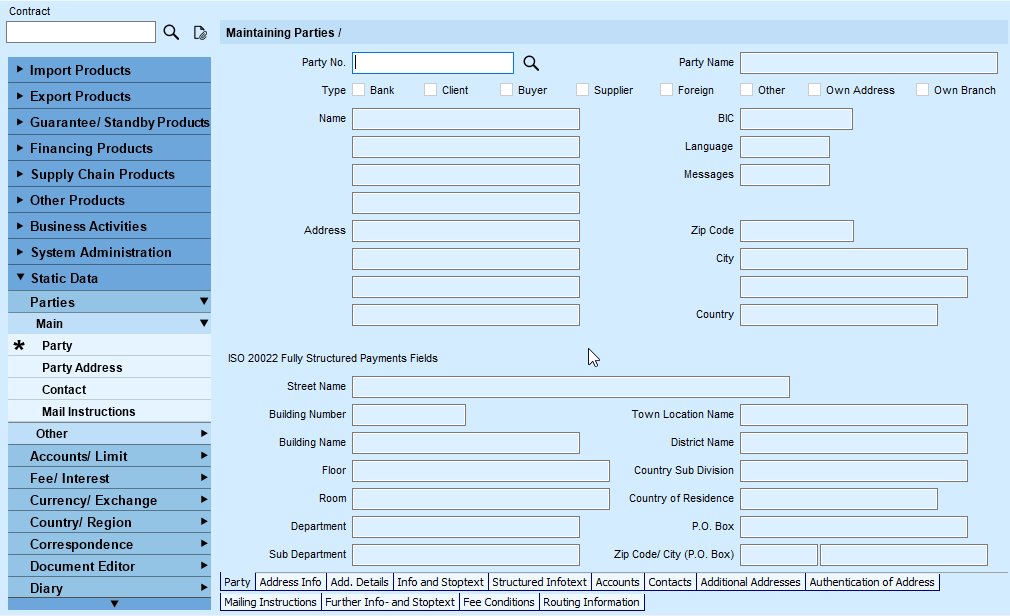Click the Contract search magnifier icon
Viewport: 1010px width, 616px height.
171,32
